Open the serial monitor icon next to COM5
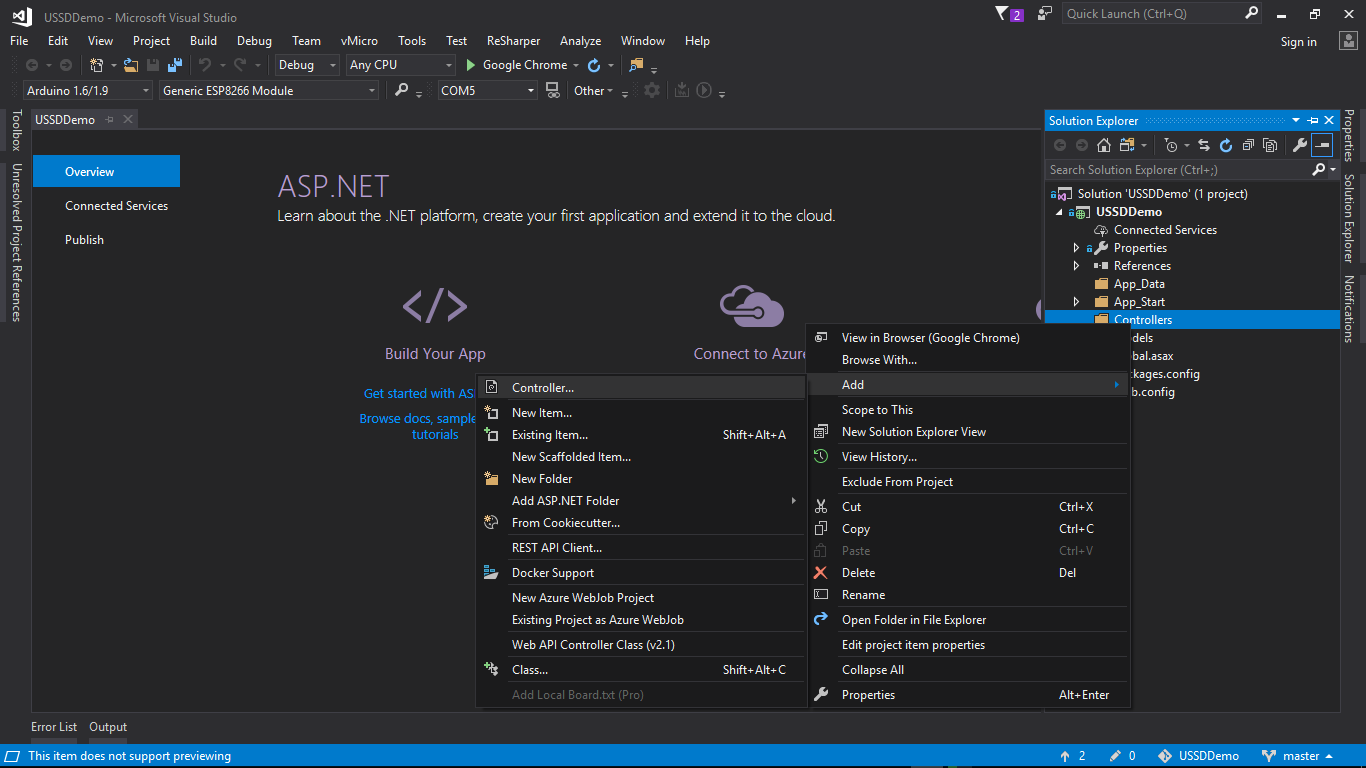The height and width of the screenshot is (768, 1366). point(552,90)
